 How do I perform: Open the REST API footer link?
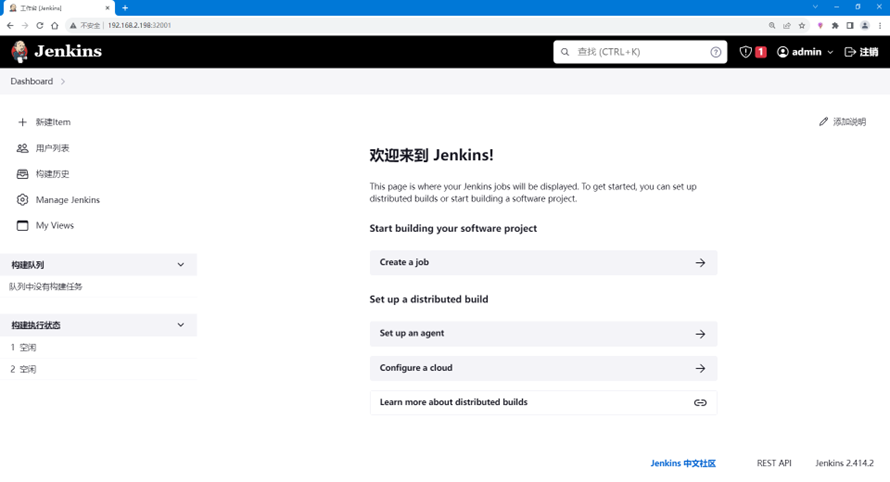click(774, 463)
